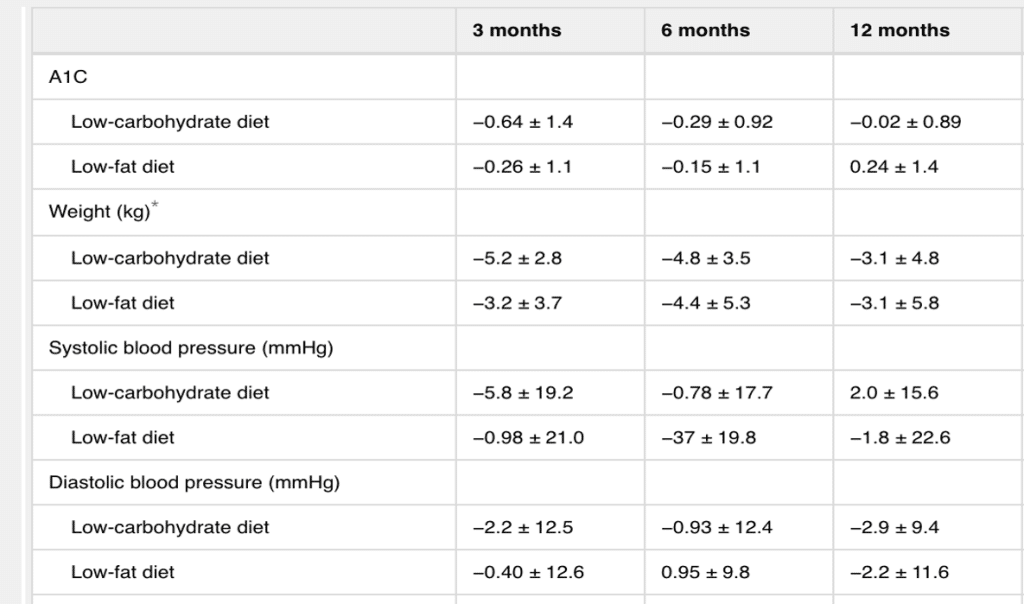This screenshot has width=1024, height=604.
Task: Click the 6 months column header
Action: tap(705, 30)
